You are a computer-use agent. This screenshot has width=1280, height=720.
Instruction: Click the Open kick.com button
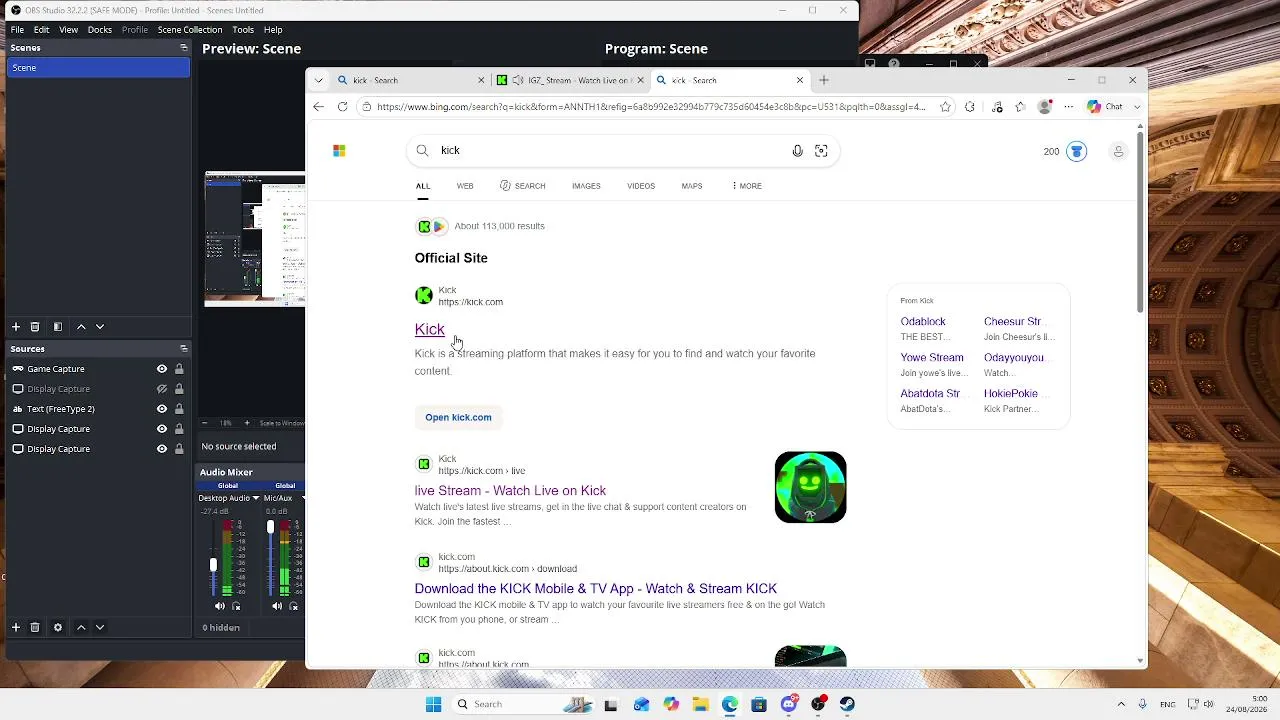[x=458, y=417]
